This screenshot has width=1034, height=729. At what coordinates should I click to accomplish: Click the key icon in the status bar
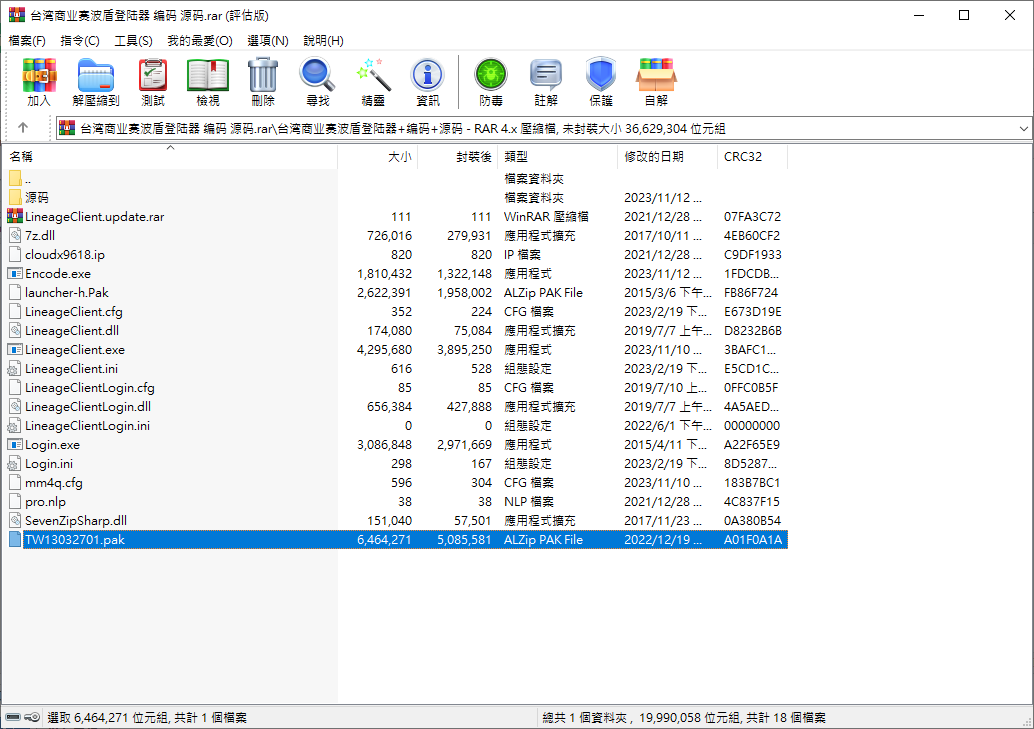32,717
